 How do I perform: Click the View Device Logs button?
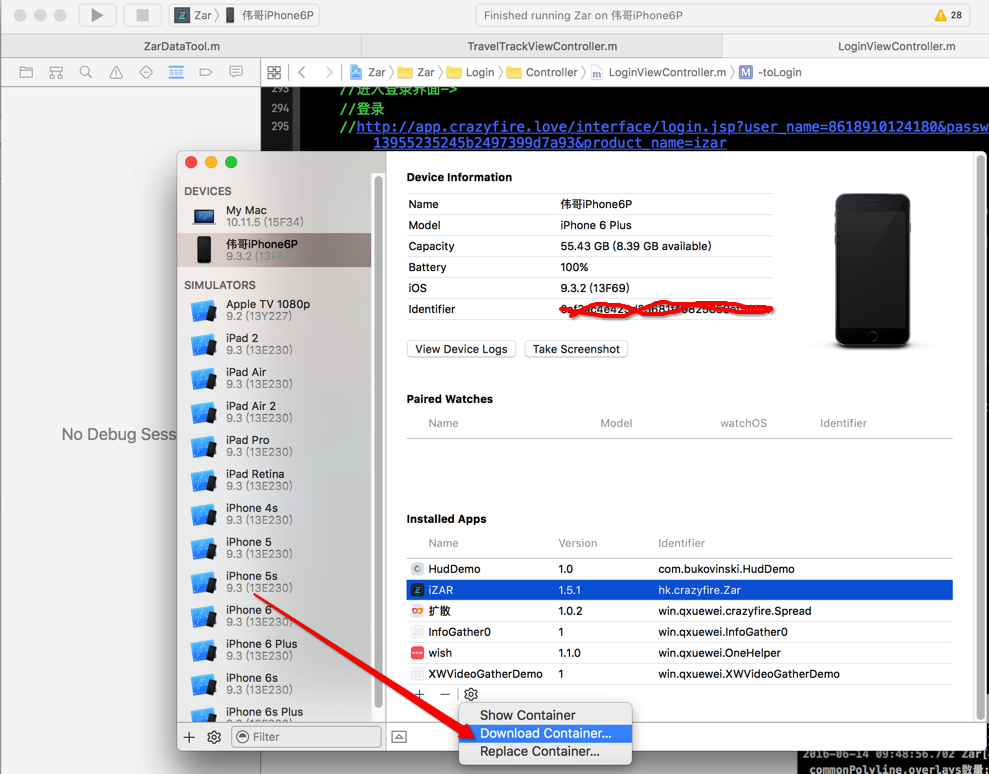[462, 349]
